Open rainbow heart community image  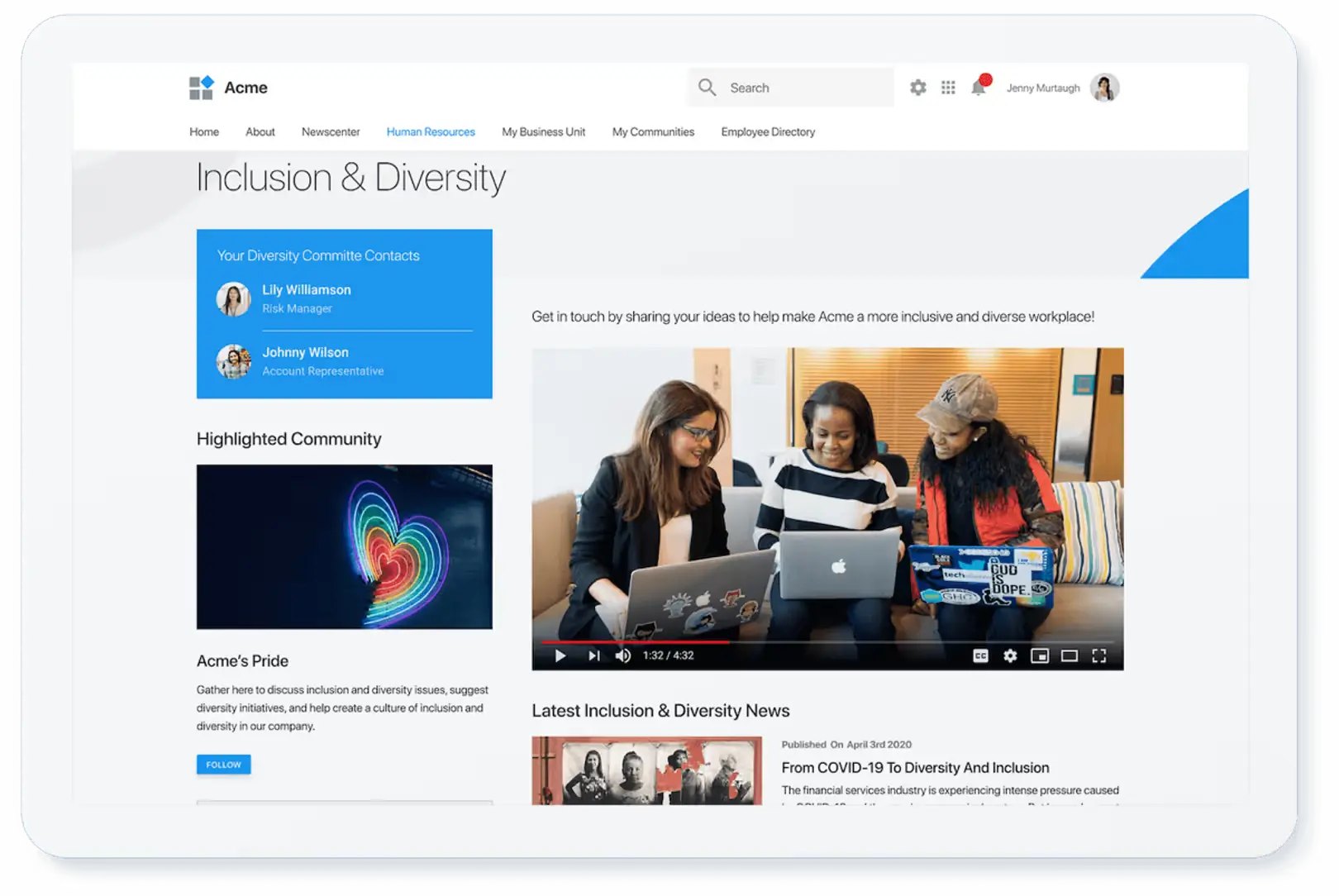(345, 548)
